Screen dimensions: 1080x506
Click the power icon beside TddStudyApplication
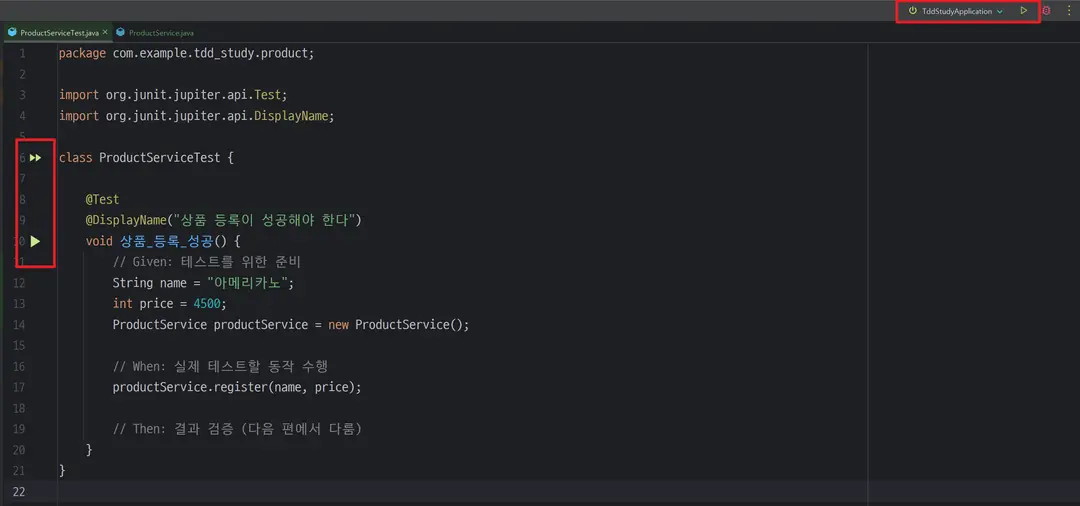point(912,11)
